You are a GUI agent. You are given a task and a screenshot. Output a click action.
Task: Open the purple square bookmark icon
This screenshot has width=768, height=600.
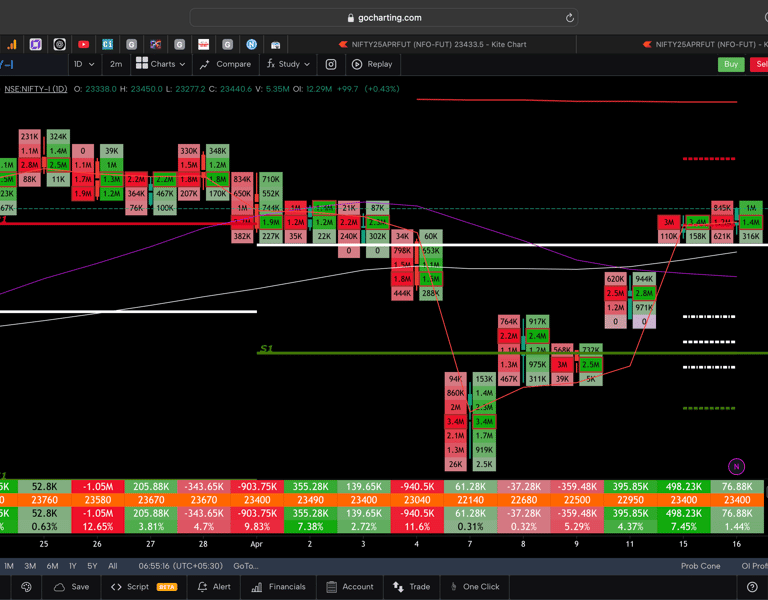35,45
